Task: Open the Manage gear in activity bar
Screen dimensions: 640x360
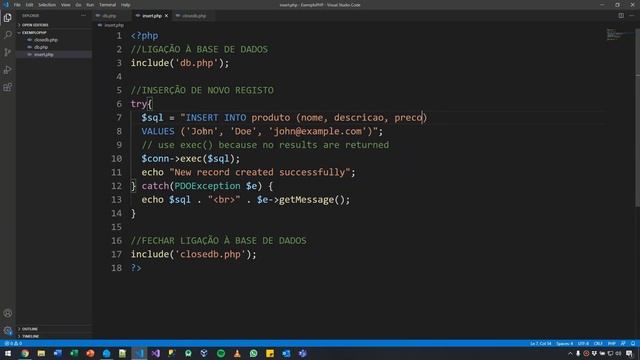Action: pyautogui.click(x=7, y=331)
